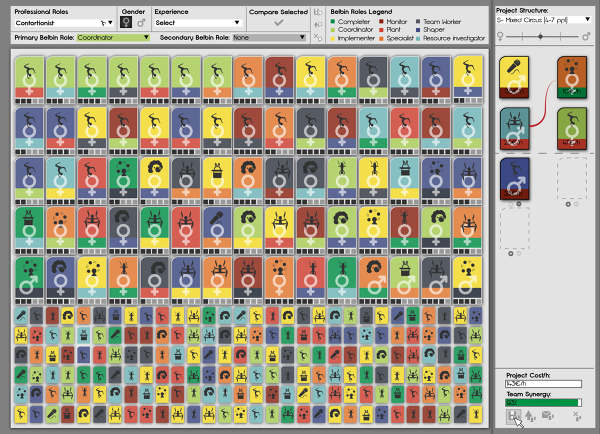Click the Team Worker entry in Belbin legend

coord(439,22)
